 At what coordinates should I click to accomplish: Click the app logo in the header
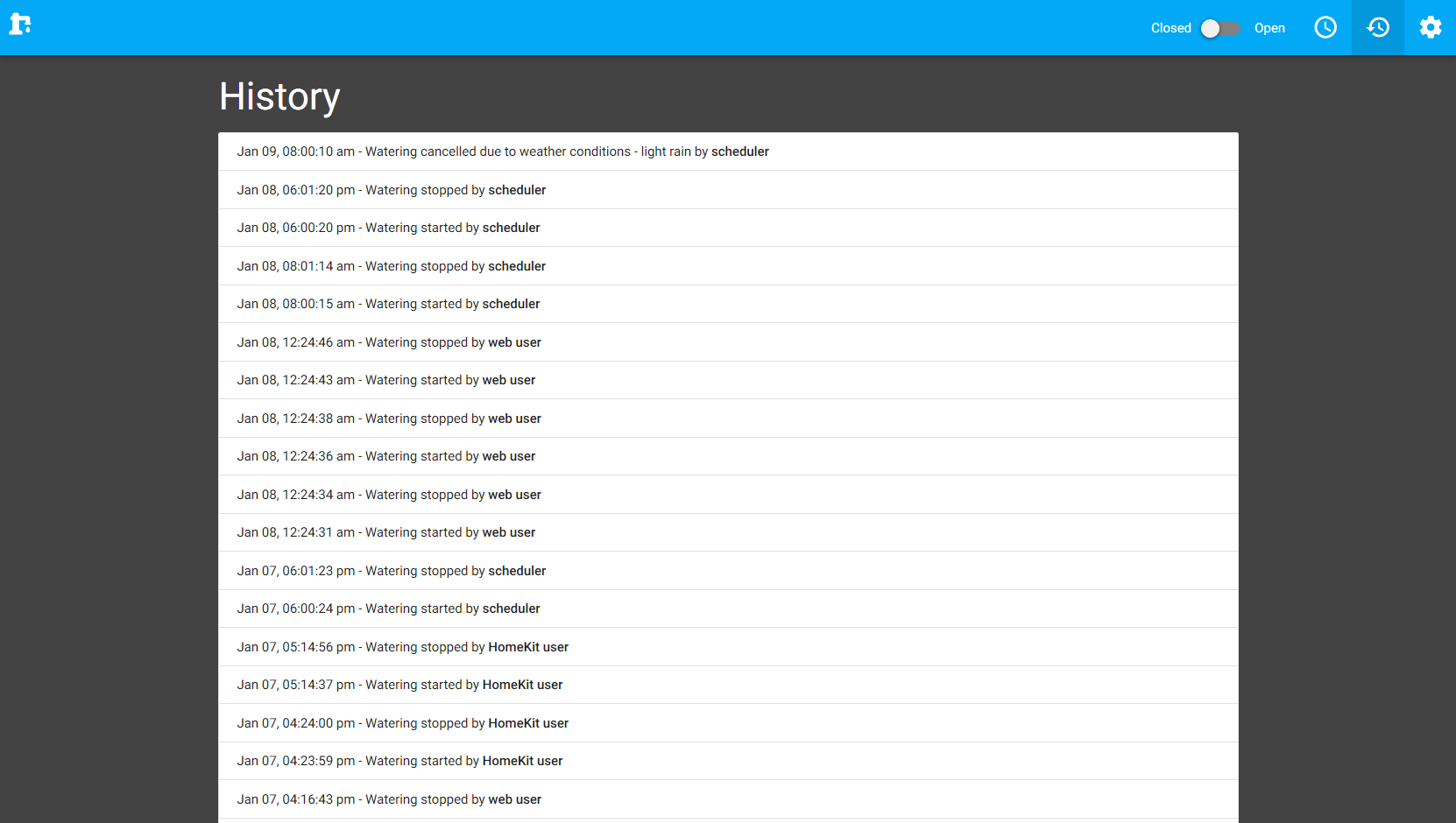[x=20, y=25]
